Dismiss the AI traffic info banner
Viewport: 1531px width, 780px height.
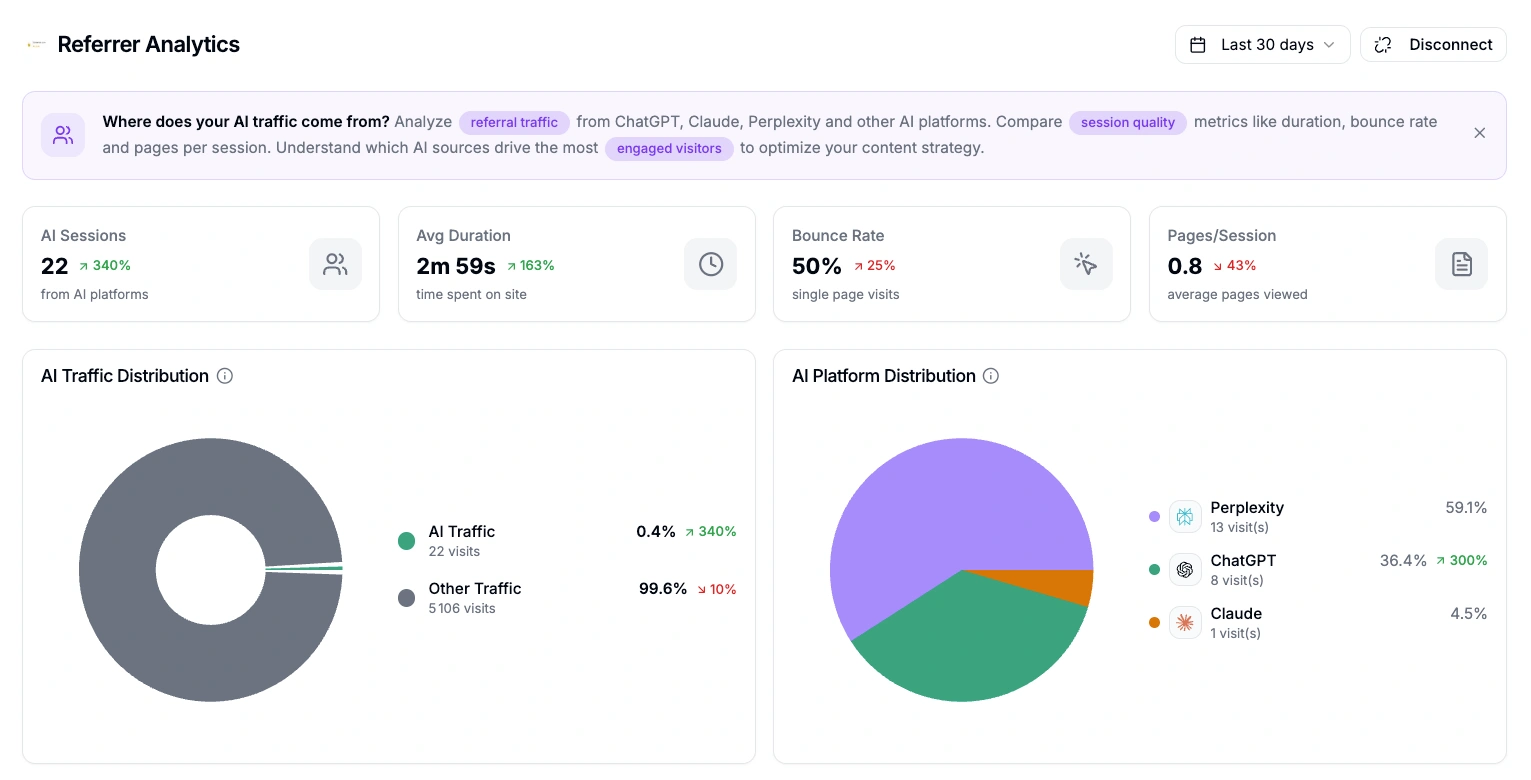pos(1479,133)
